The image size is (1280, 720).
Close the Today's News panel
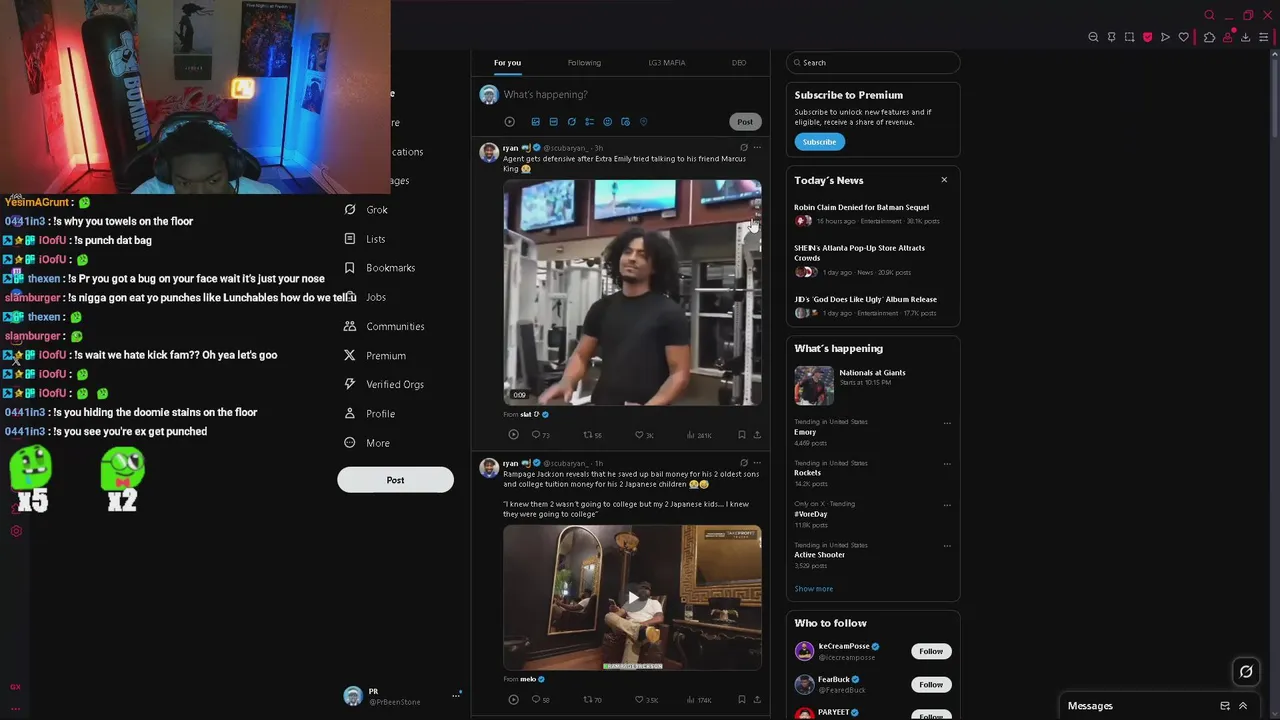click(x=944, y=180)
